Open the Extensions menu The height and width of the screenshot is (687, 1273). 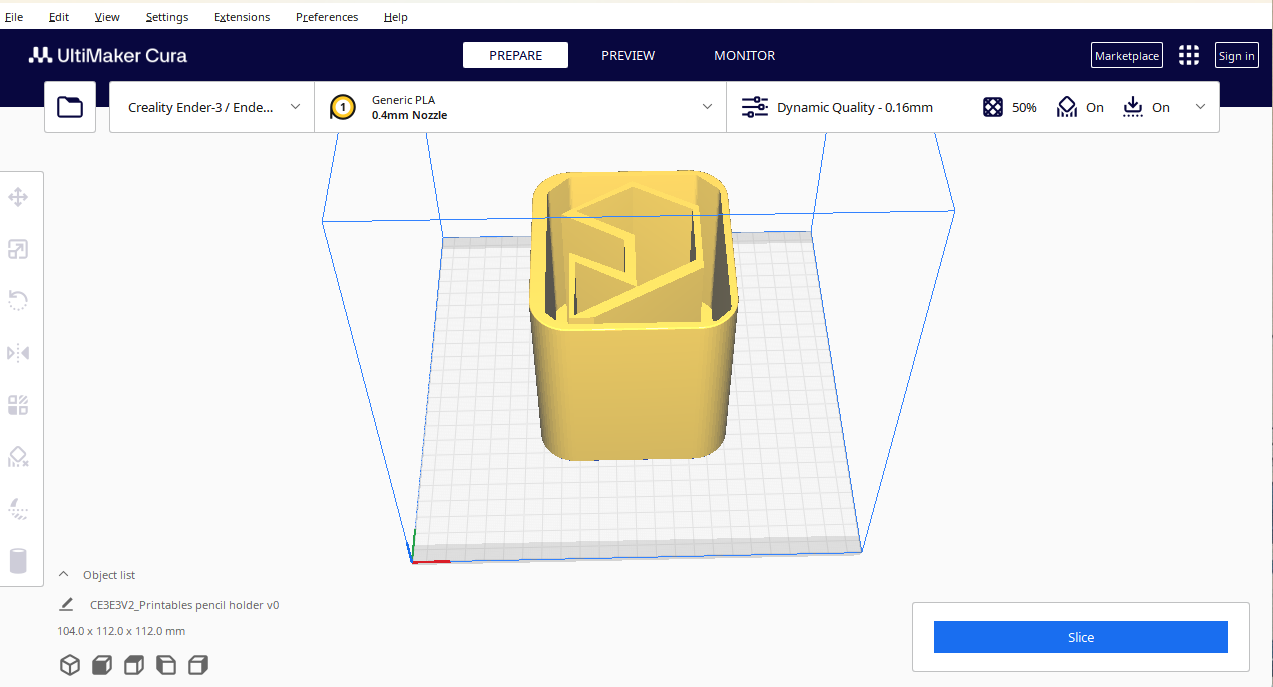242,17
